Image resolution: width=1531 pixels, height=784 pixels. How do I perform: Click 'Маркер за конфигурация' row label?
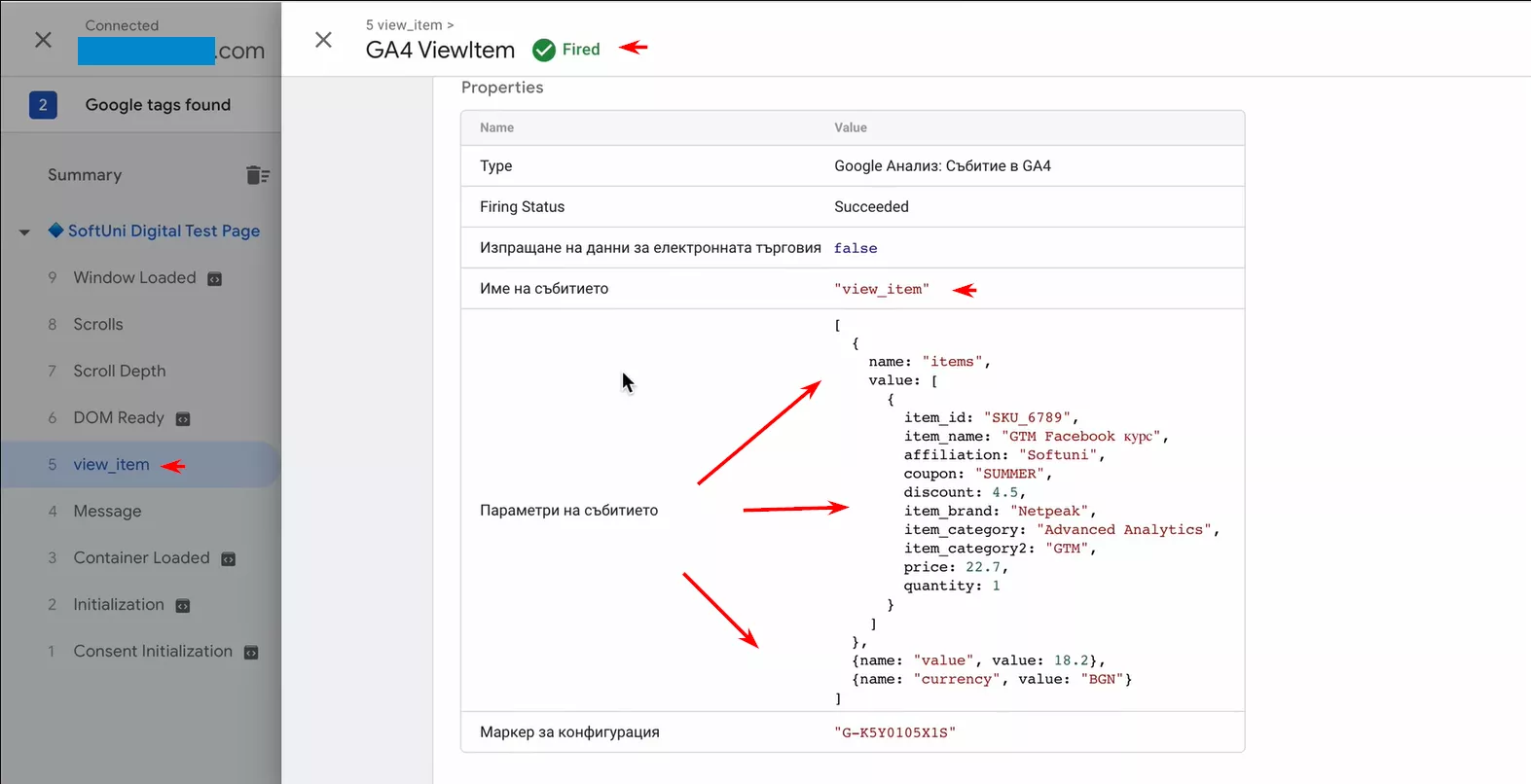pos(569,732)
